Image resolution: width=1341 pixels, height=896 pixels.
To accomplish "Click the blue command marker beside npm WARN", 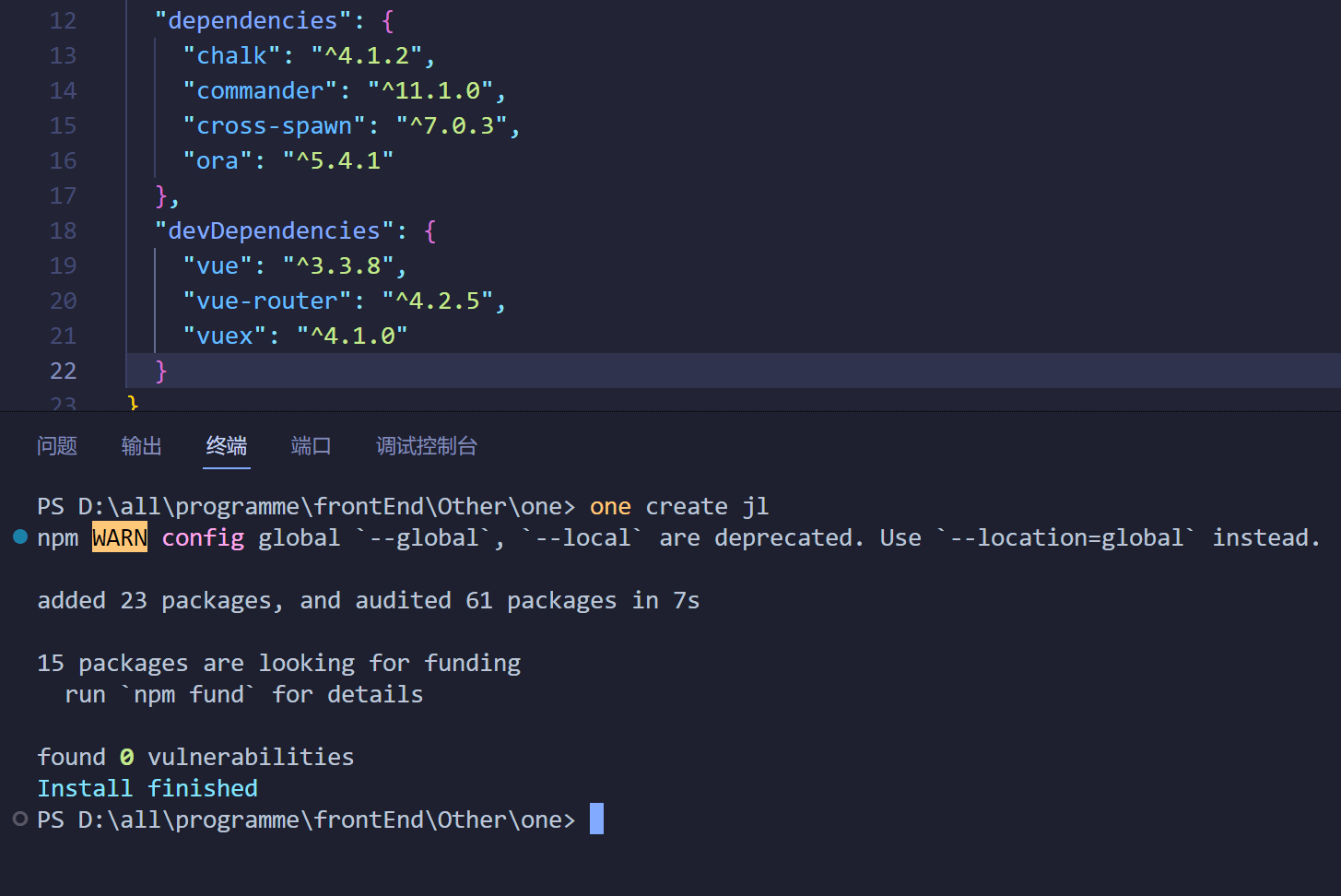I will [20, 536].
